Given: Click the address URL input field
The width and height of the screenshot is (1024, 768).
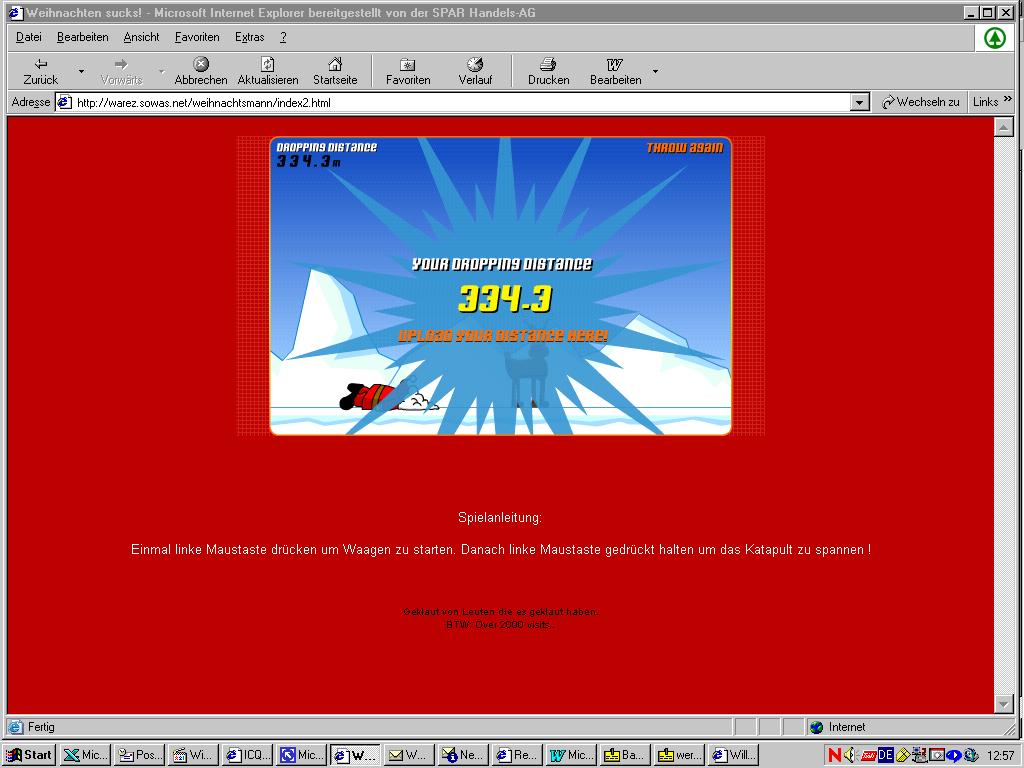Looking at the screenshot, I should (x=460, y=102).
